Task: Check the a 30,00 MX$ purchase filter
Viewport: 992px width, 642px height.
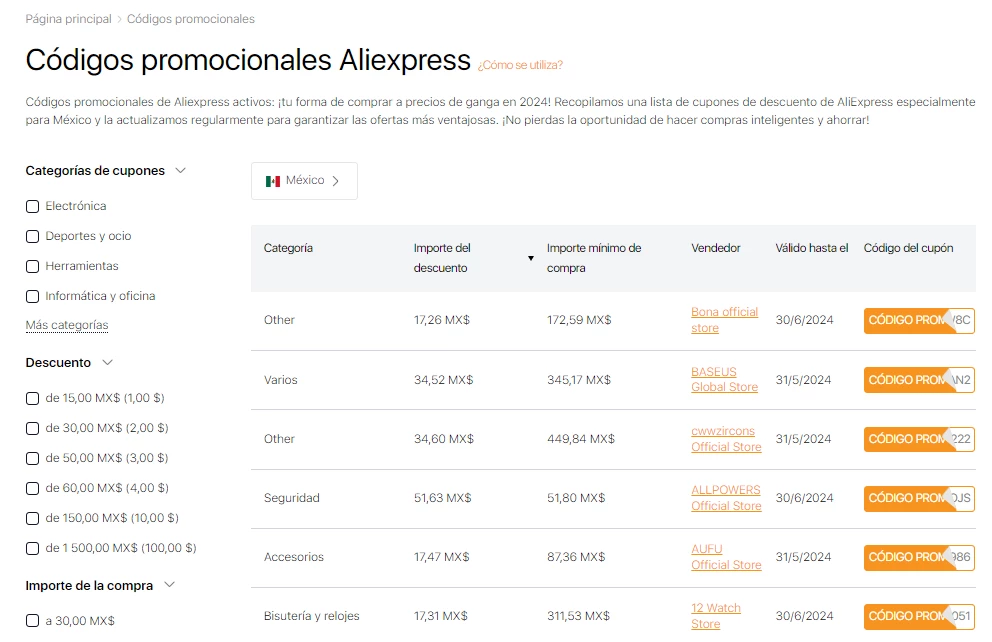Action: click(x=31, y=620)
